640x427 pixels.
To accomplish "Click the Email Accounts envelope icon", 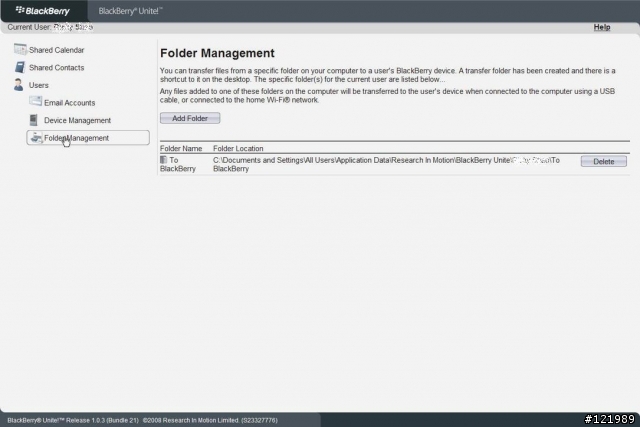I will coord(36,102).
